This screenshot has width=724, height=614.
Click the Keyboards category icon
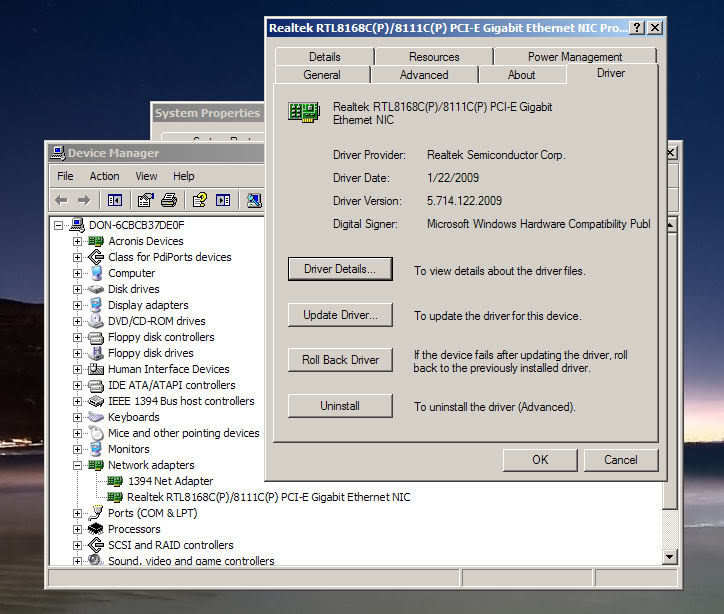click(96, 417)
